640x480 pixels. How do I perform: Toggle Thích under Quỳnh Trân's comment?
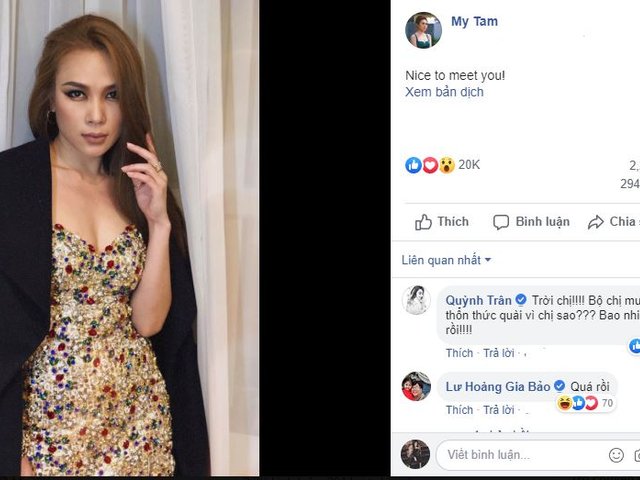tap(459, 353)
